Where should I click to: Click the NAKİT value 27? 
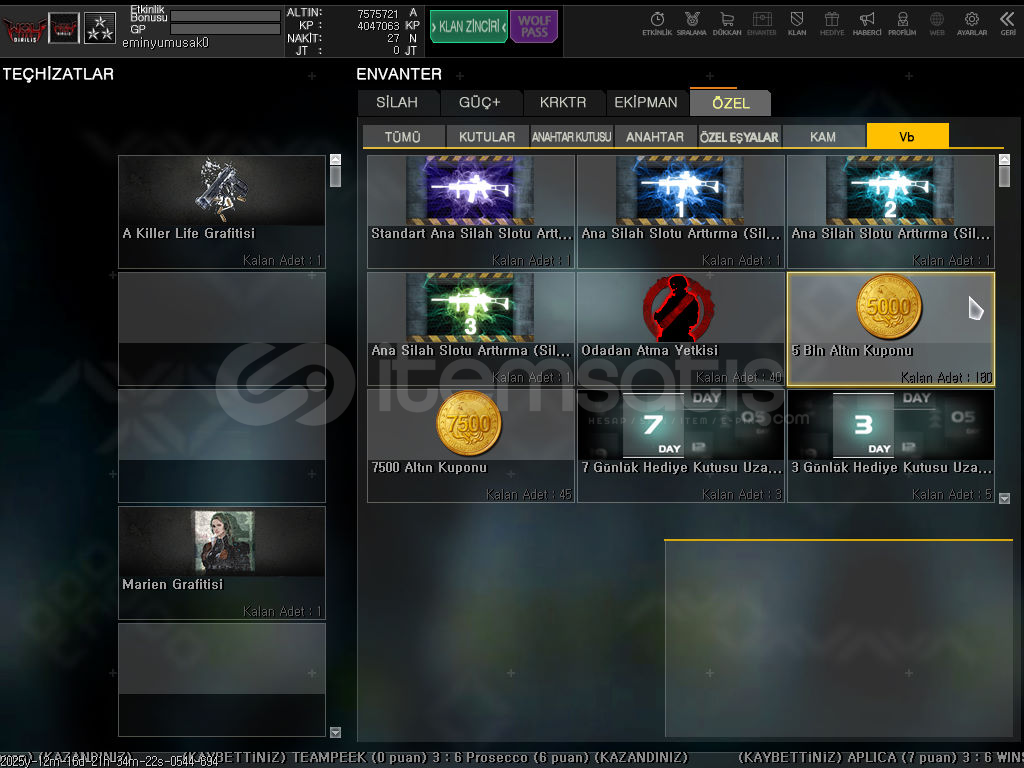click(393, 39)
